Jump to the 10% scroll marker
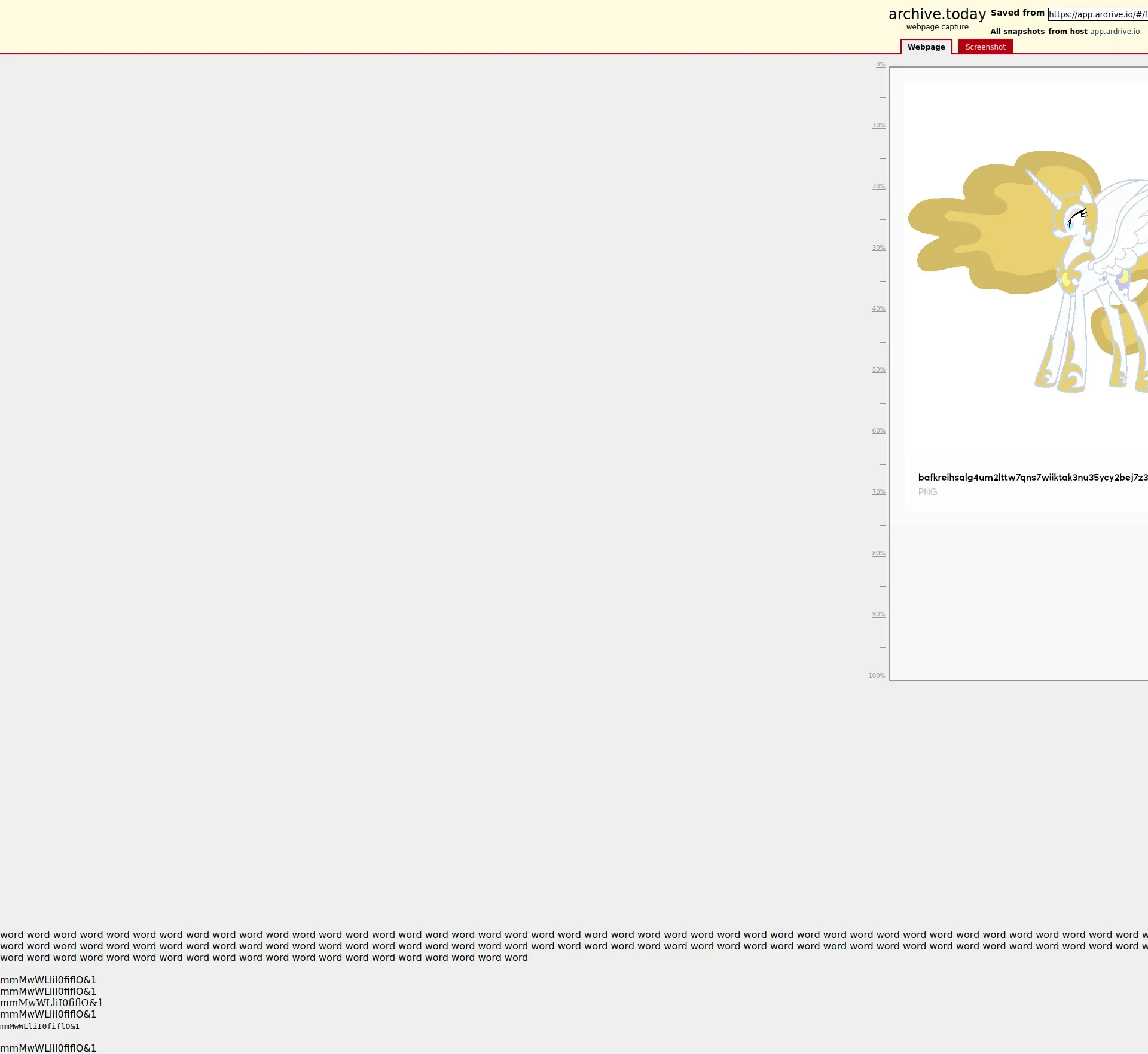1148x1054 pixels. 878,126
